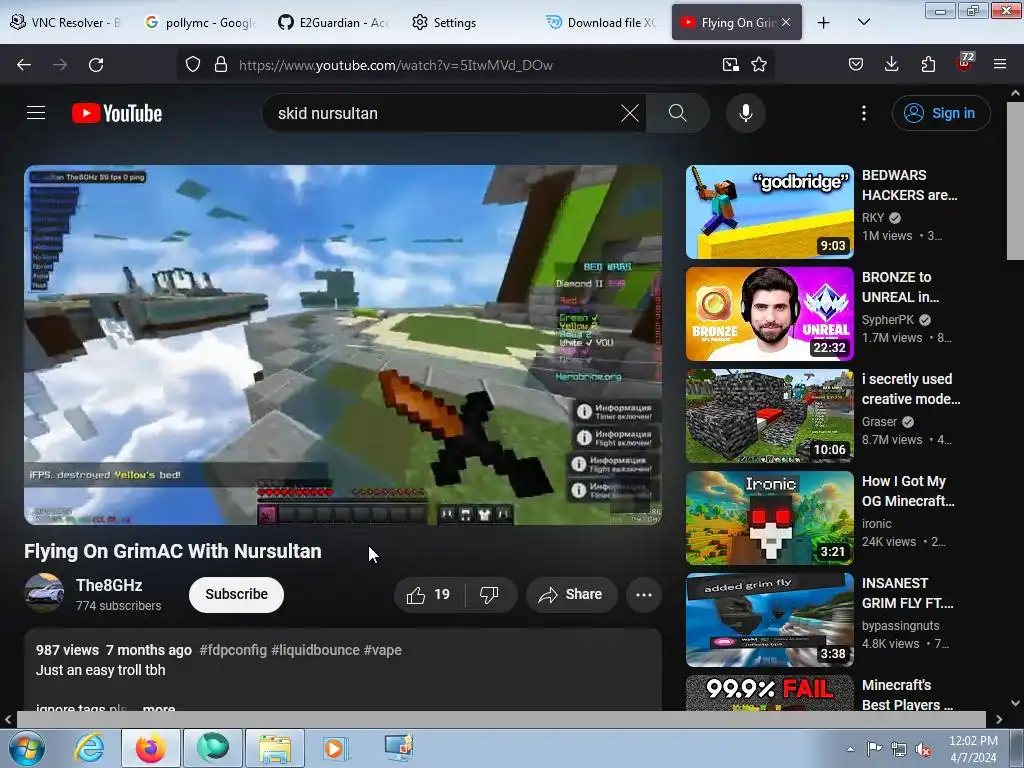Click the browser address bar URL
Image resolution: width=1024 pixels, height=768 pixels.
[x=396, y=65]
